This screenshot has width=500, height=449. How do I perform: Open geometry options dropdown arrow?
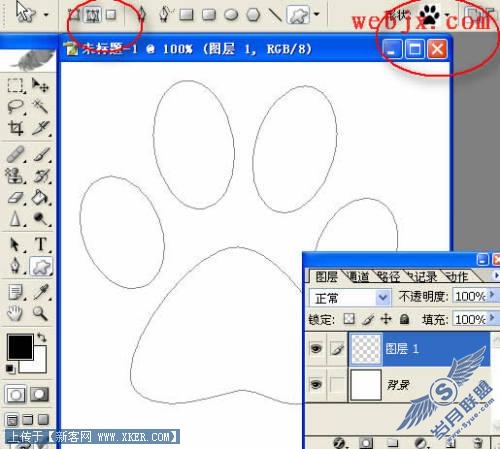(x=317, y=15)
